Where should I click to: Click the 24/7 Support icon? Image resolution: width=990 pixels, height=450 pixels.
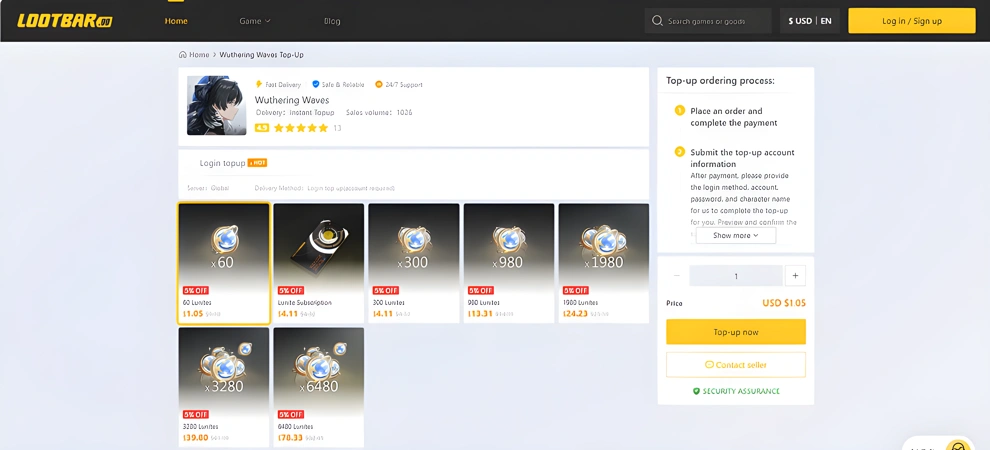[379, 85]
